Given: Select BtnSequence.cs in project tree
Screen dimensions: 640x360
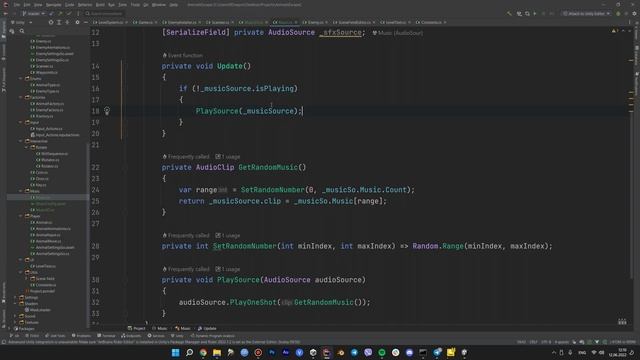Looking at the screenshot, I should pyautogui.click(x=52, y=153).
